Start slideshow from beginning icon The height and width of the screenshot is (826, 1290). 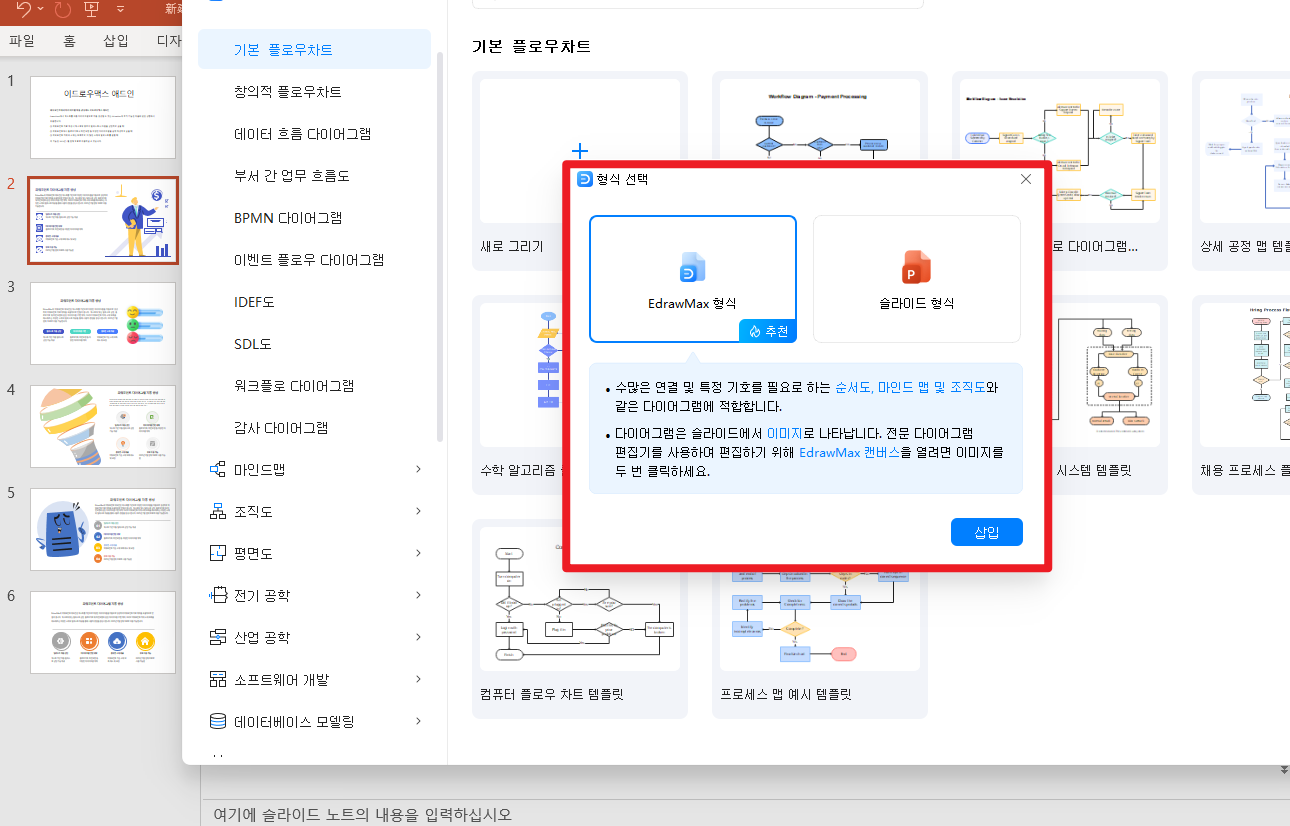(x=92, y=9)
